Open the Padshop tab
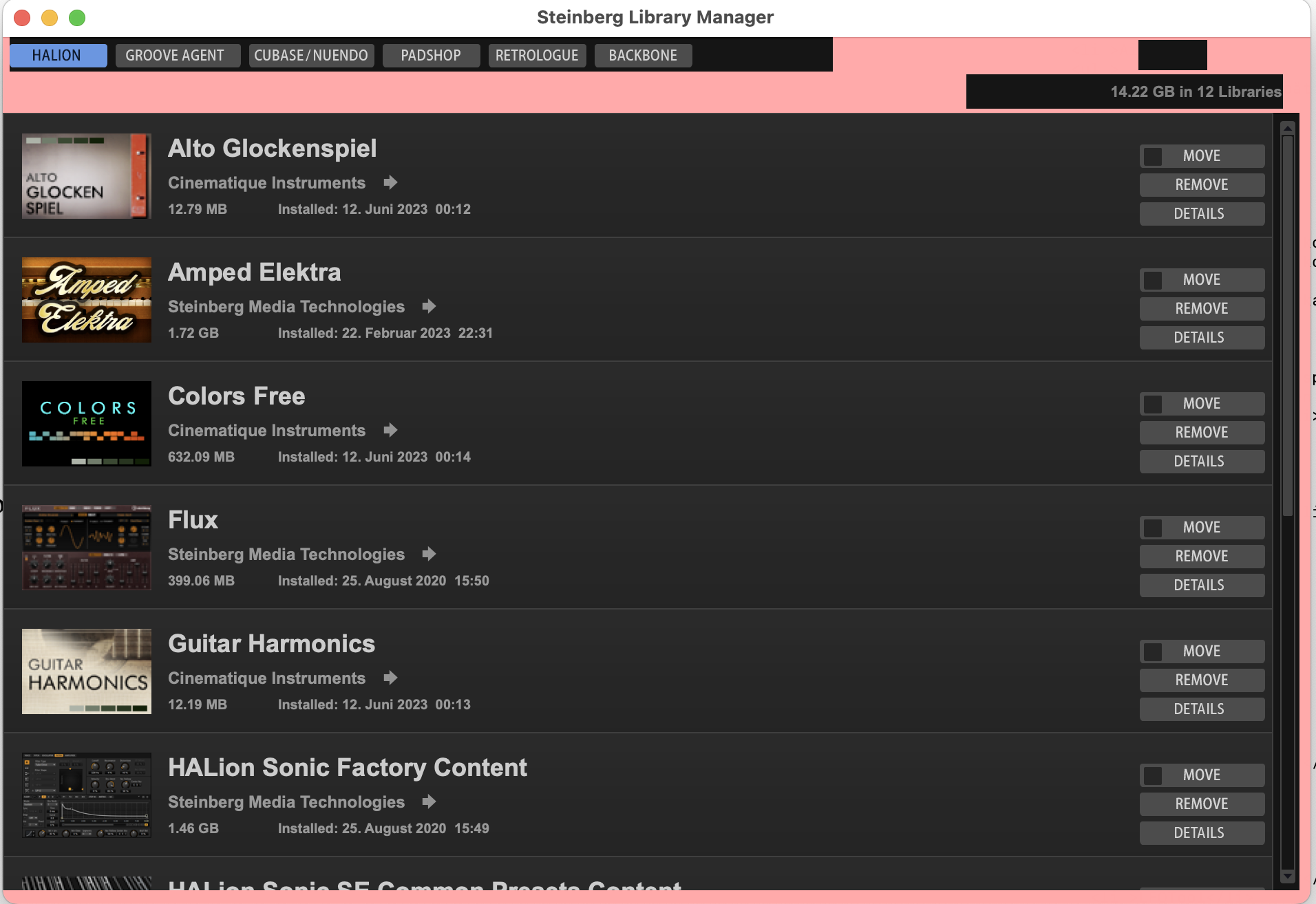 click(431, 56)
